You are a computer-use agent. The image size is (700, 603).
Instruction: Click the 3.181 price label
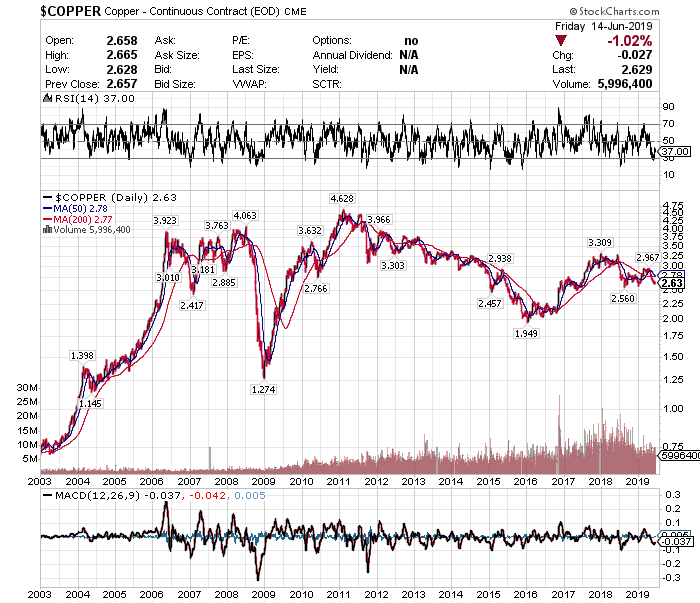[x=203, y=270]
